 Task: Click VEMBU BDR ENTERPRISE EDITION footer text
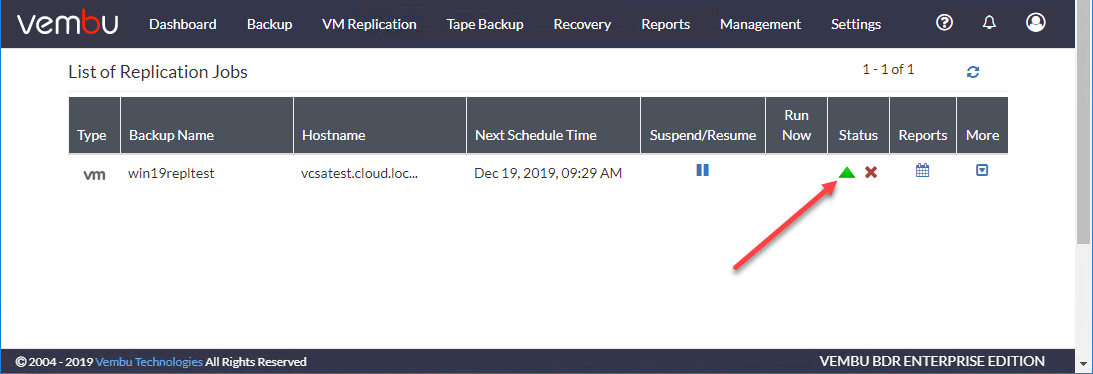point(932,361)
